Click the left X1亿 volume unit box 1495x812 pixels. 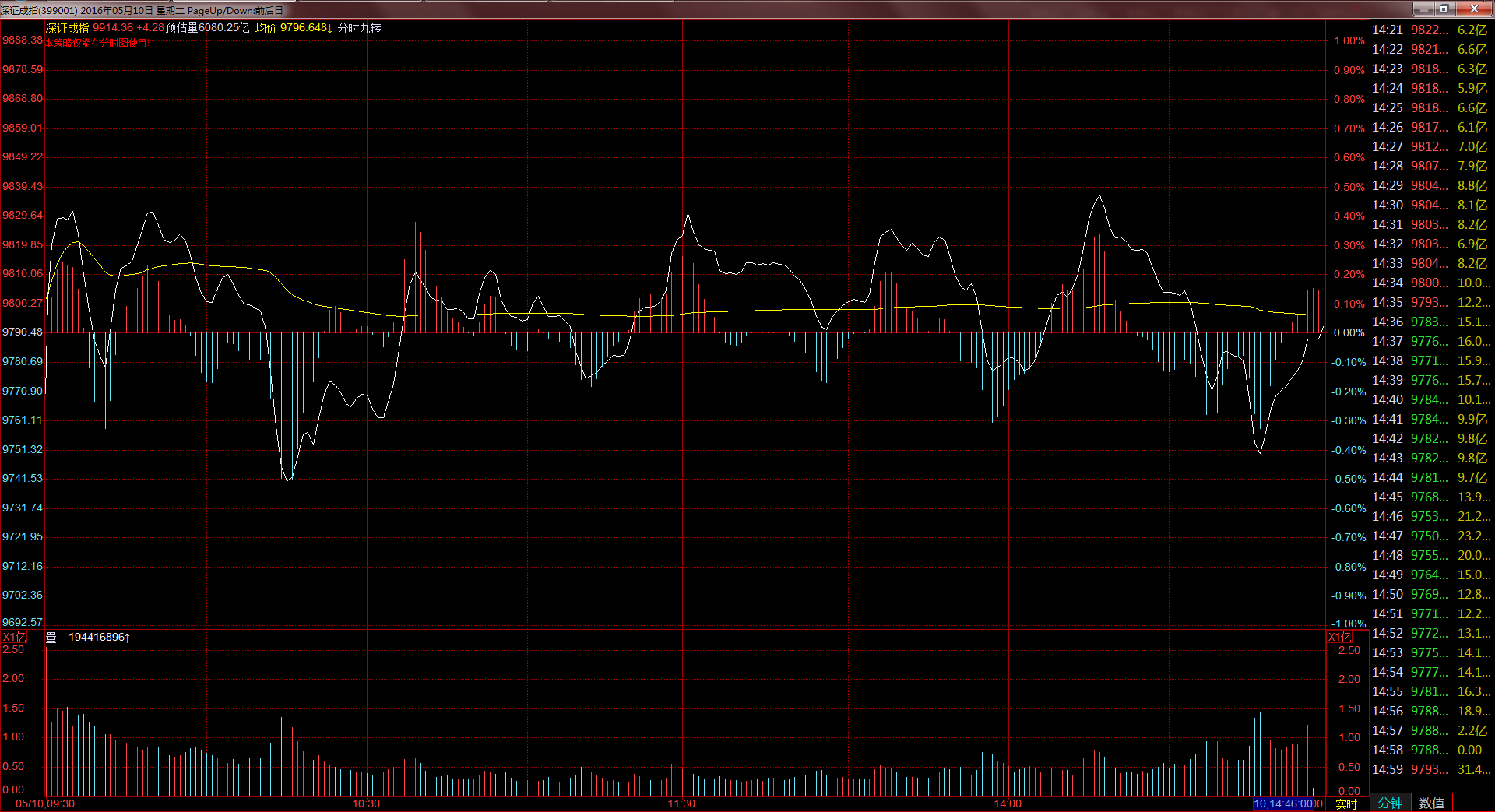pos(14,637)
